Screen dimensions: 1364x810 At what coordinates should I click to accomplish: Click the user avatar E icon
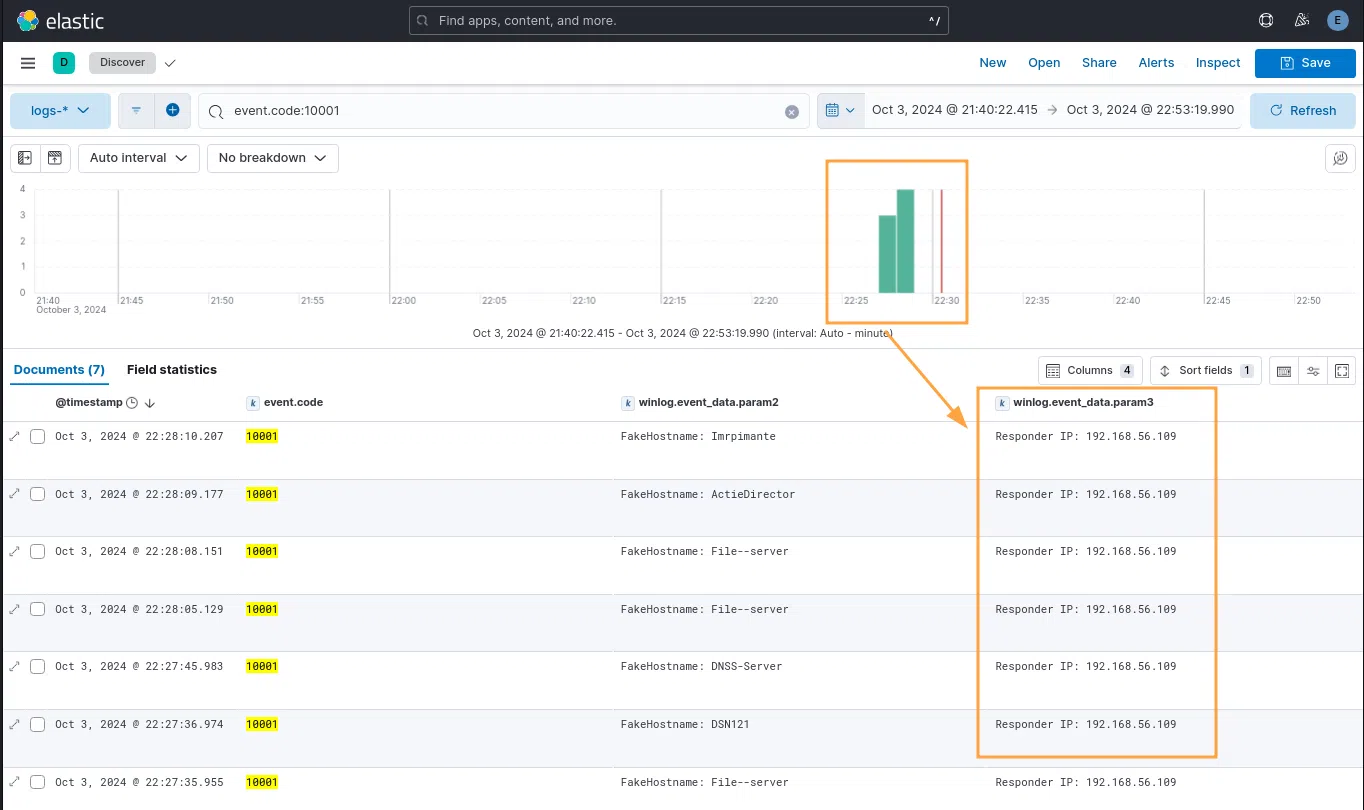click(x=1337, y=20)
